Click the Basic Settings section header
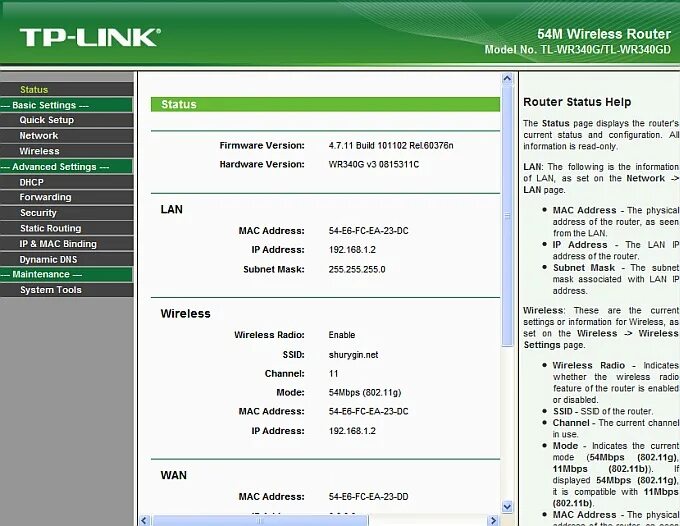Image resolution: width=680 pixels, height=526 pixels. pos(66,105)
